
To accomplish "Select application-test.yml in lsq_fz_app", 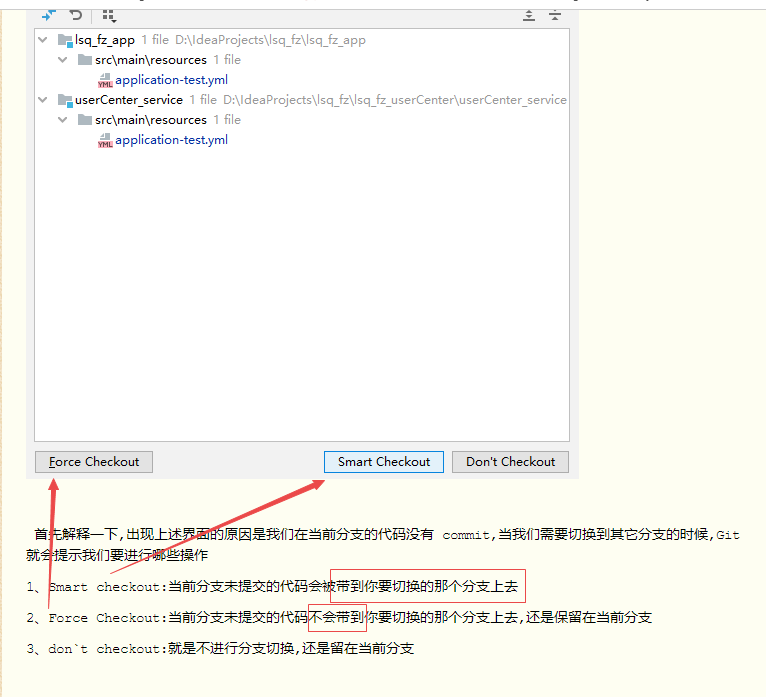I will (171, 80).
